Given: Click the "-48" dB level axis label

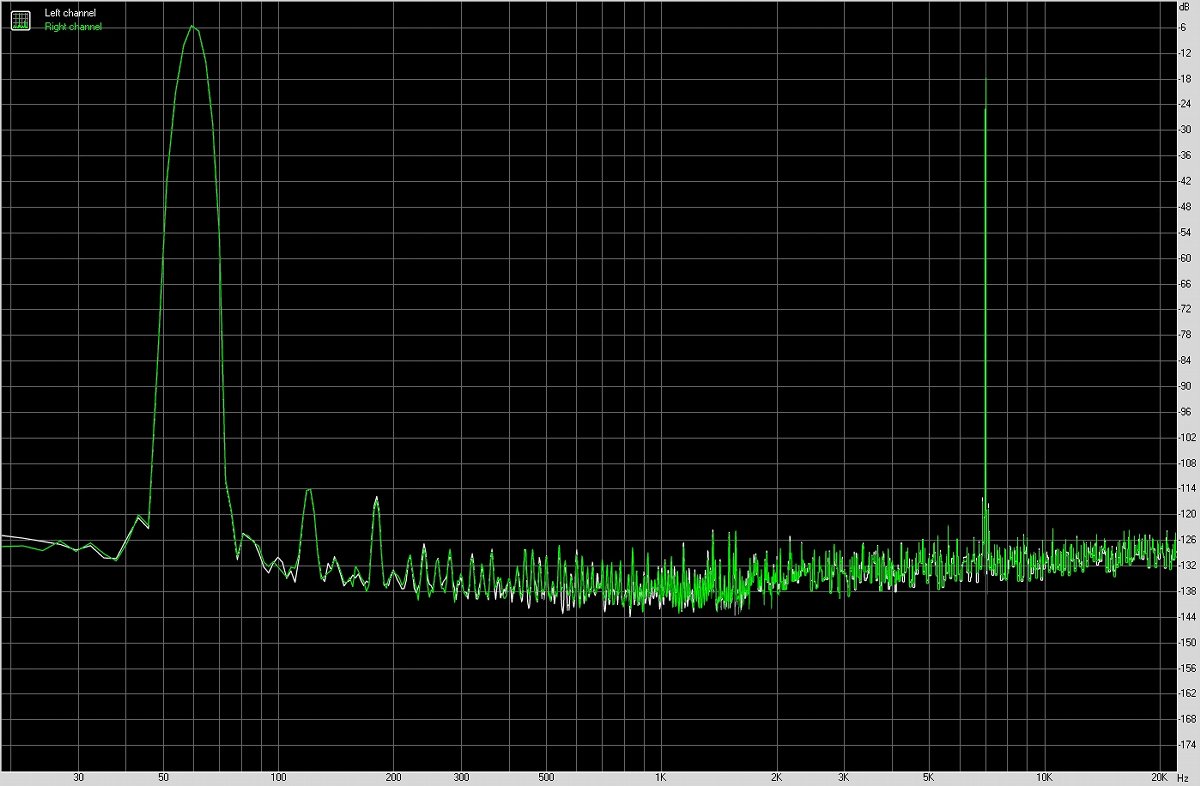Looking at the screenshot, I should (x=1185, y=206).
